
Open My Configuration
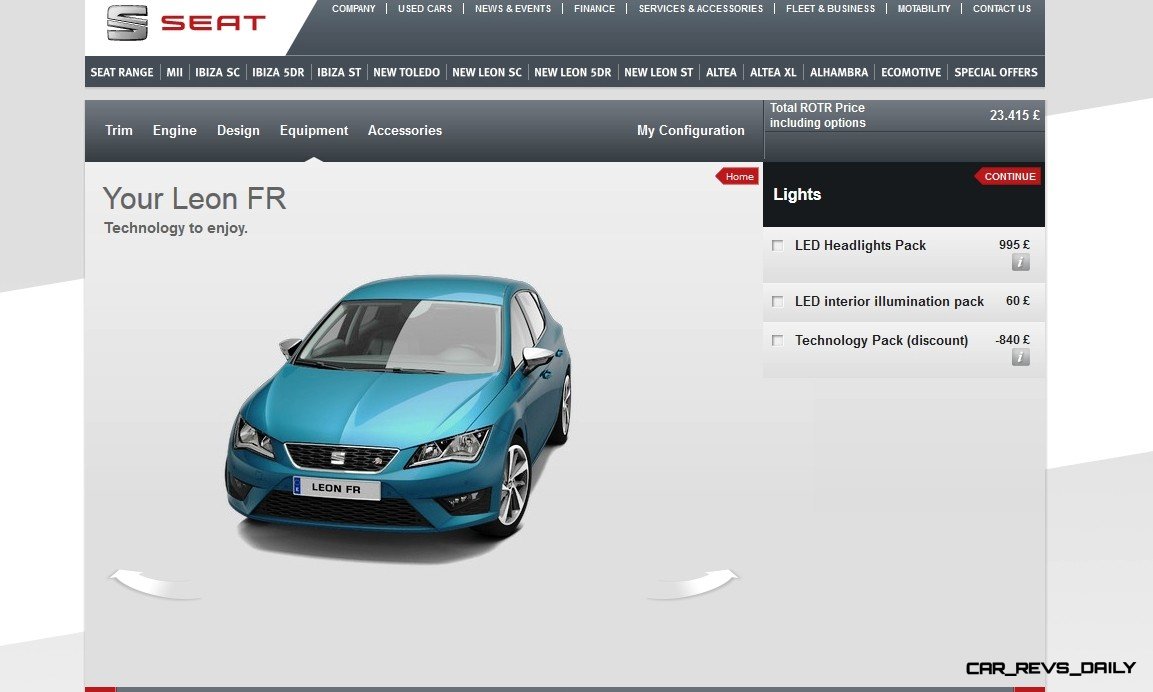click(690, 130)
